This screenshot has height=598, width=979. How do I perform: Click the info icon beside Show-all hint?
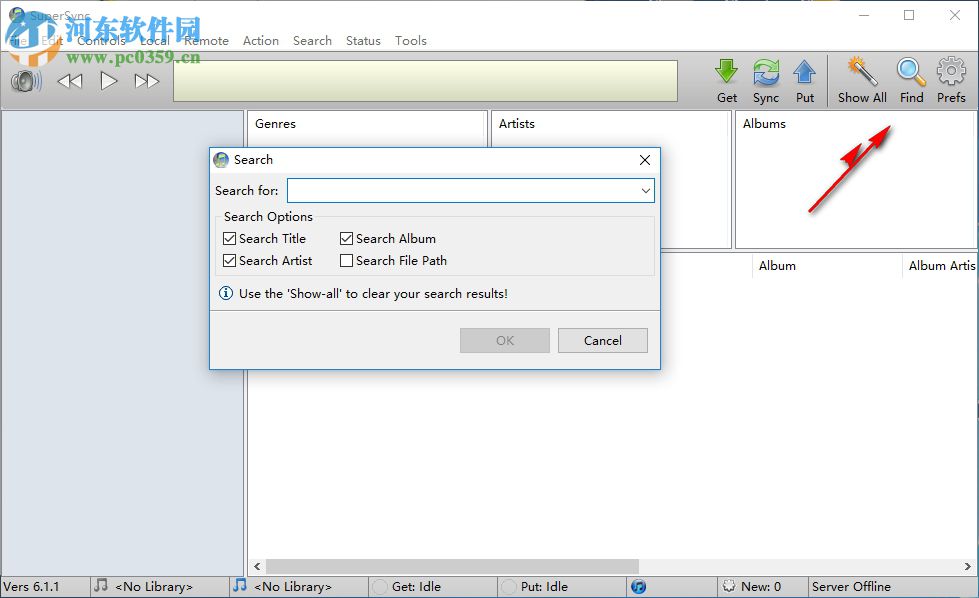(226, 293)
